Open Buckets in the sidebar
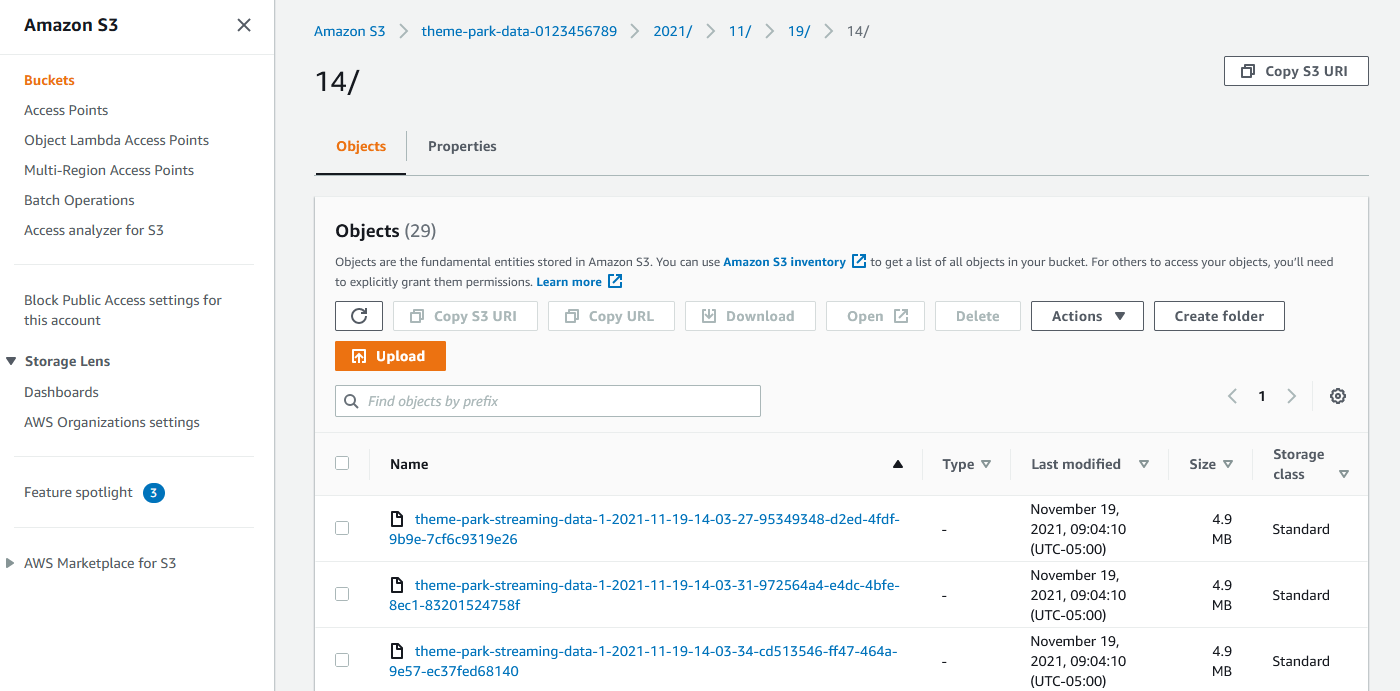The image size is (1400, 691). (x=49, y=80)
